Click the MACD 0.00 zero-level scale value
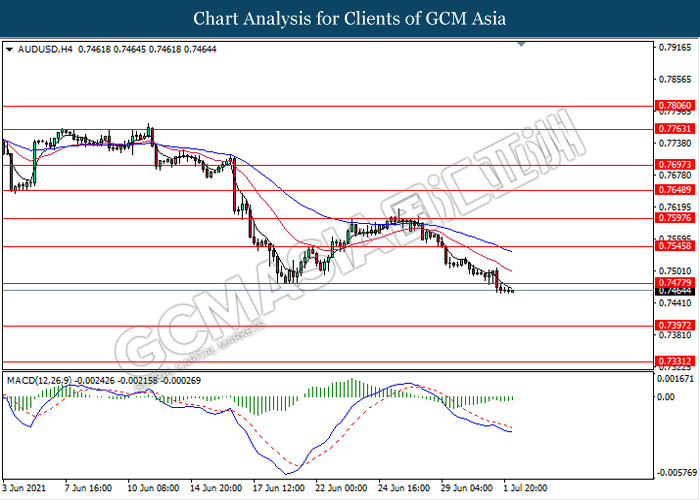Image resolution: width=700 pixels, height=500 pixels. click(x=667, y=397)
